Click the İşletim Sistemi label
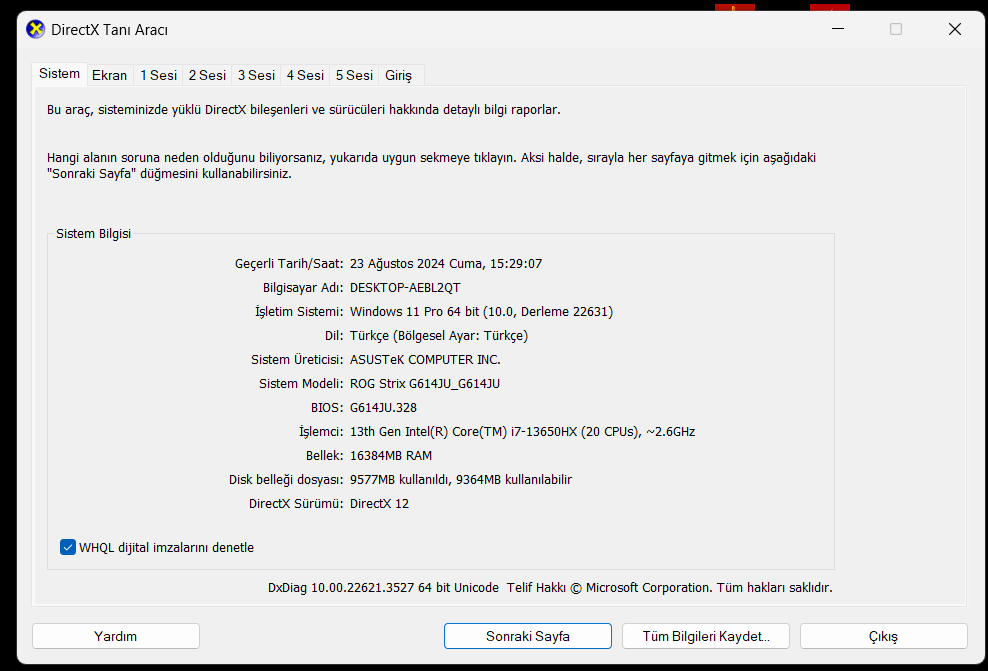This screenshot has height=671, width=988. [299, 311]
